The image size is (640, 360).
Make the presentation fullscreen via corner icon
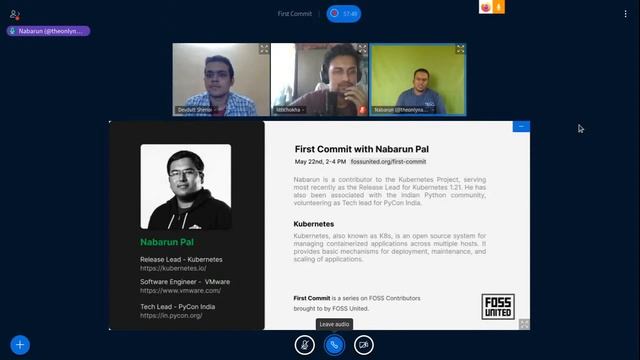pyautogui.click(x=524, y=324)
